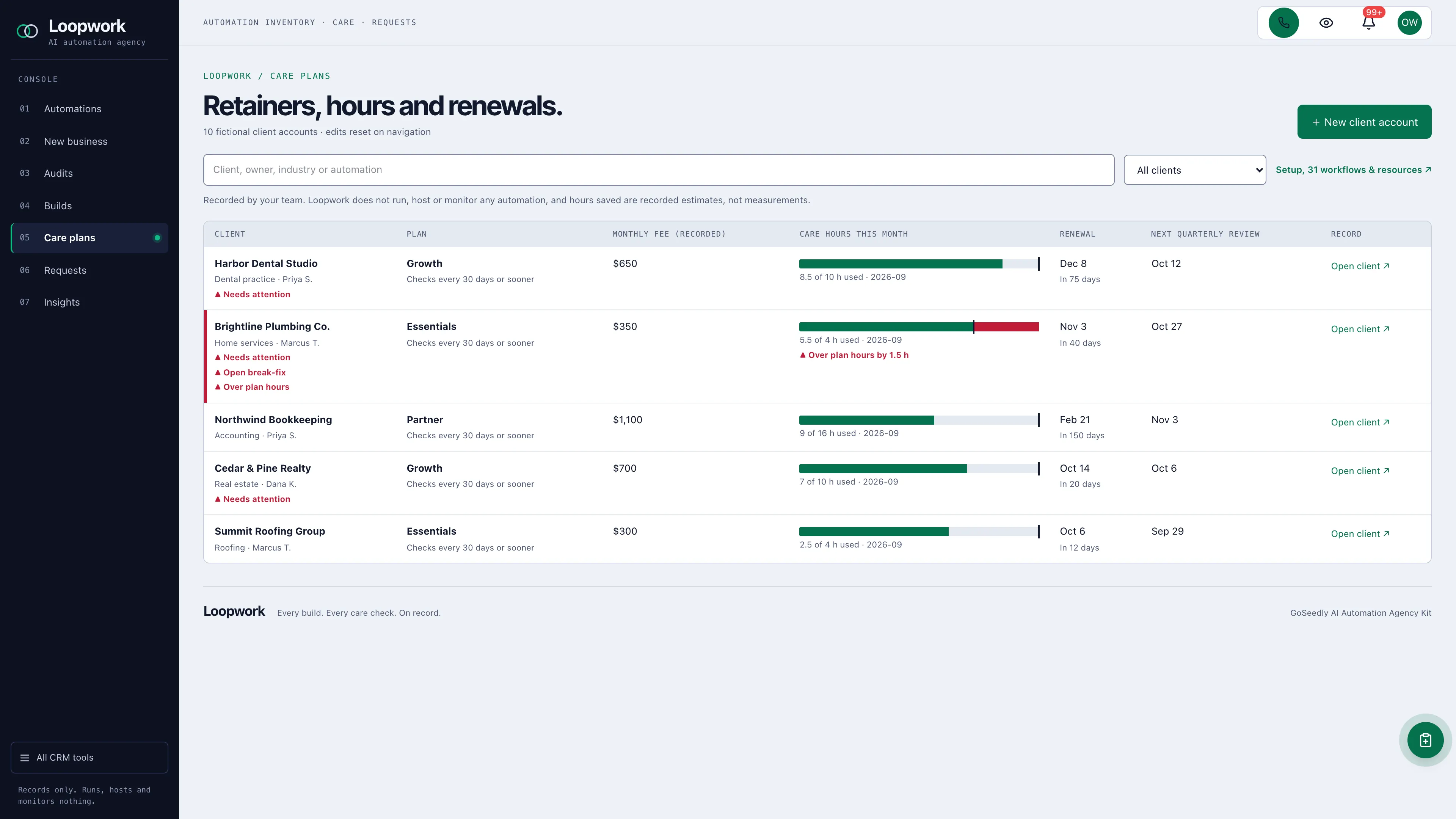Click the Loopwork breadcrumb link
Screen dimensions: 1456x819
click(x=227, y=76)
